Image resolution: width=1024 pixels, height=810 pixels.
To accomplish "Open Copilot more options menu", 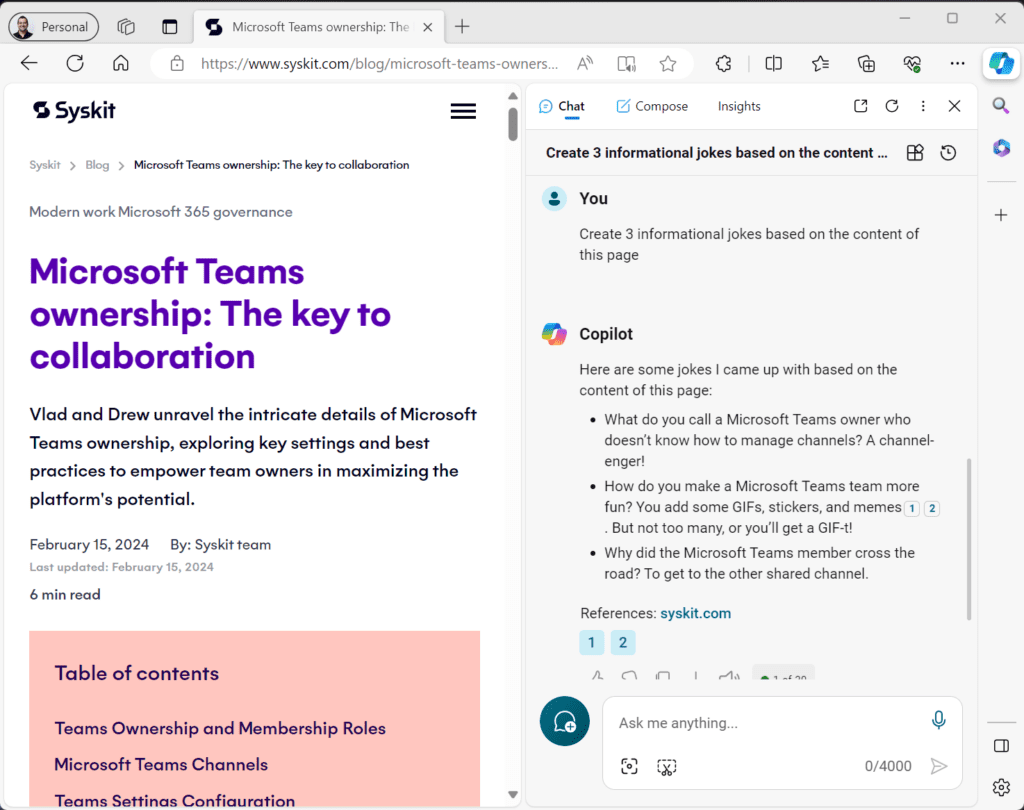I will click(x=923, y=106).
